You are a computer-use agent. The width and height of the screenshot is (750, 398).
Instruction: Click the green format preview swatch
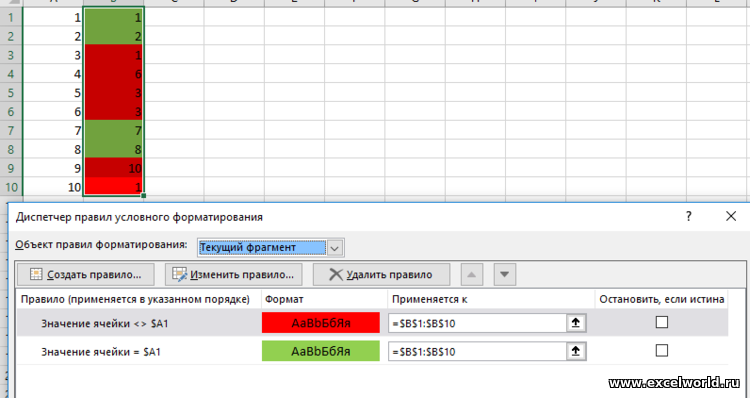(x=321, y=351)
